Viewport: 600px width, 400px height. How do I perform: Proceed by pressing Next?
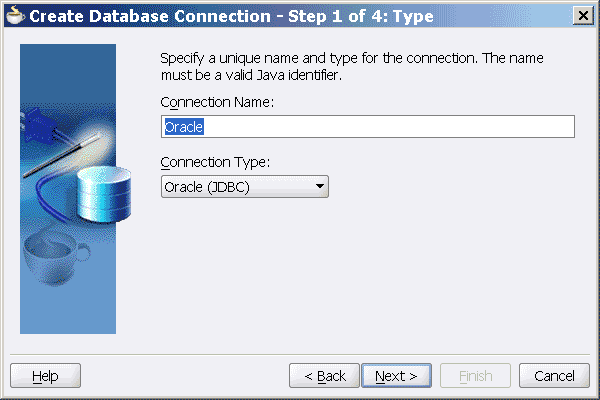tap(396, 376)
